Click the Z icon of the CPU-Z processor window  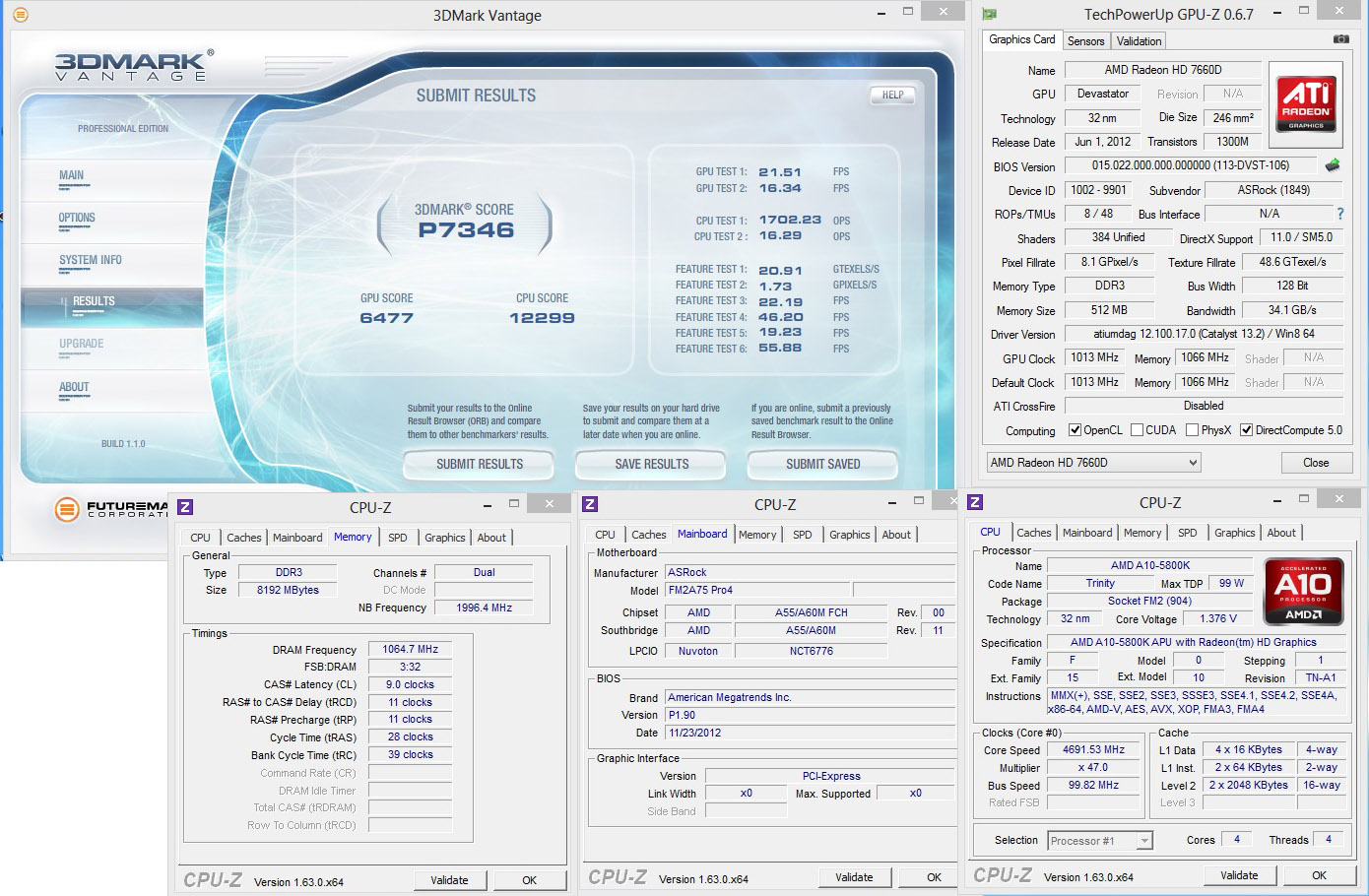[975, 502]
